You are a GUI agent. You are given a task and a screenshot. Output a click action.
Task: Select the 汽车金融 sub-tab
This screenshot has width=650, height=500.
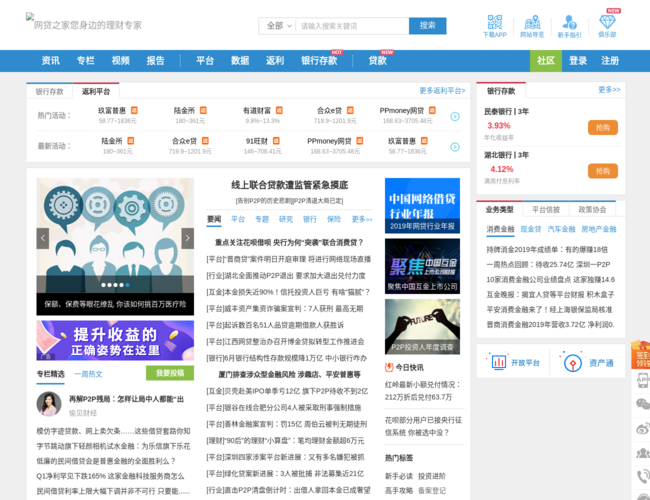(561, 229)
